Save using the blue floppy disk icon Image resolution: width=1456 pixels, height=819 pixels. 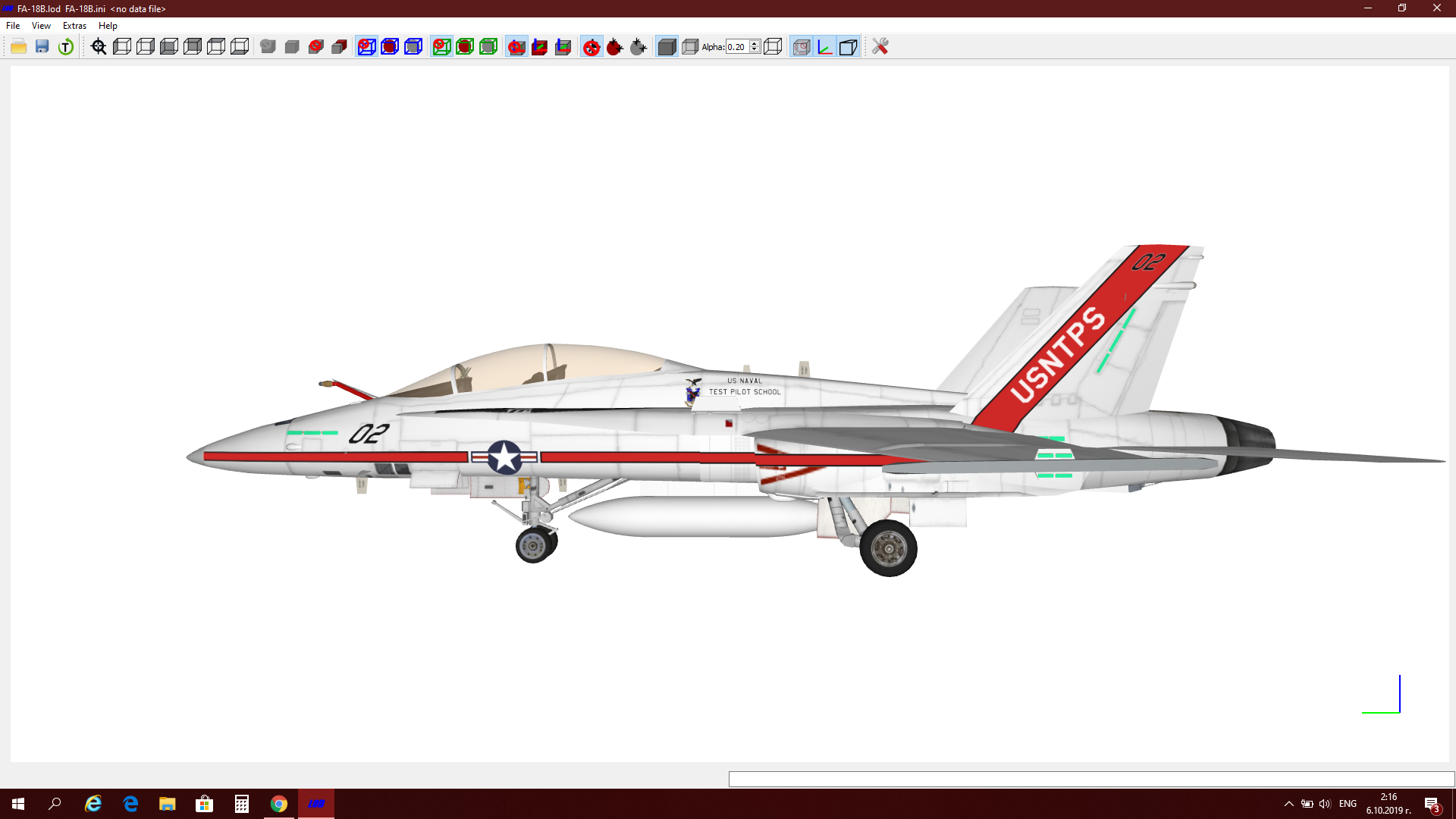point(42,47)
